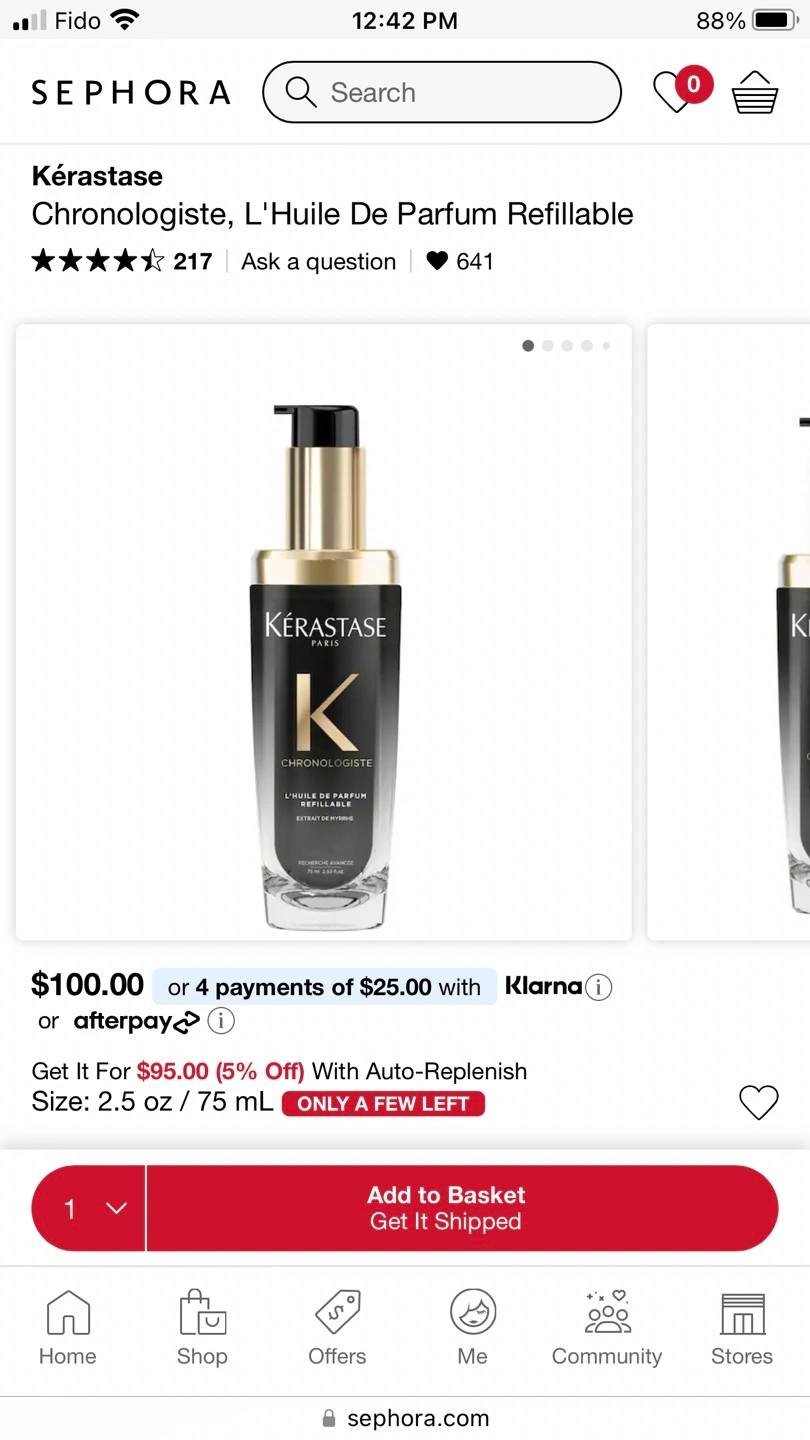Open the Offers tab
This screenshot has width=810, height=1440.
pyautogui.click(x=337, y=1326)
